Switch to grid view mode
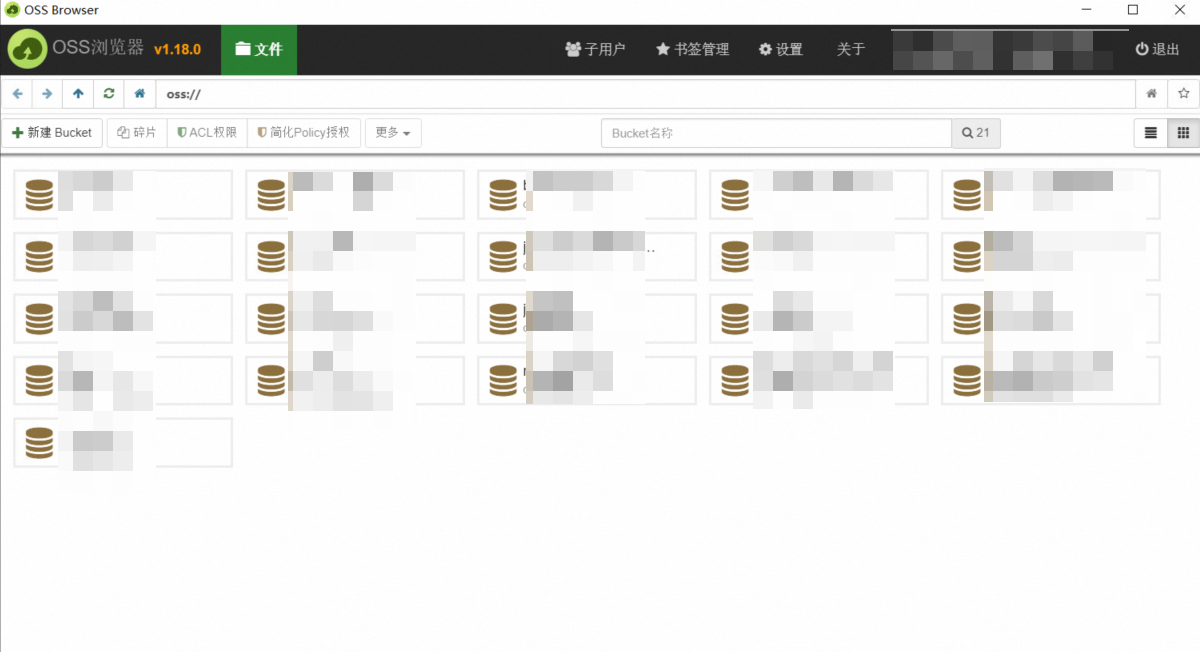This screenshot has height=652, width=1200. [x=1183, y=133]
